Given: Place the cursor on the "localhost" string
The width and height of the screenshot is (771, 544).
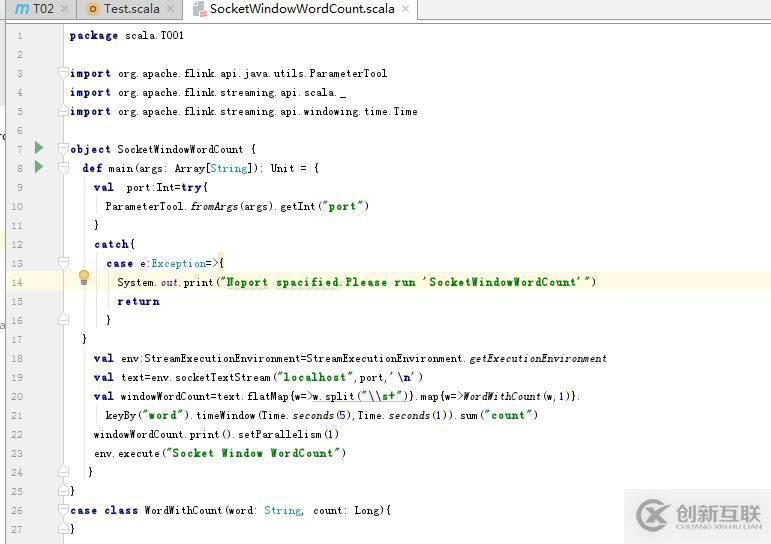Looking at the screenshot, I should (x=312, y=377).
